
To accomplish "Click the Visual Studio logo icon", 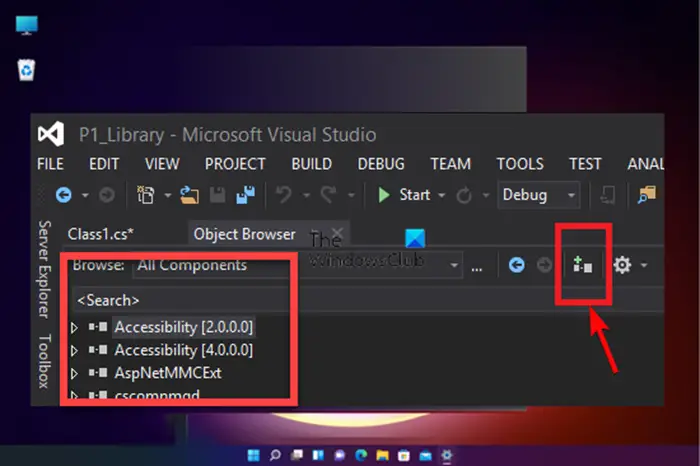I will (51, 134).
